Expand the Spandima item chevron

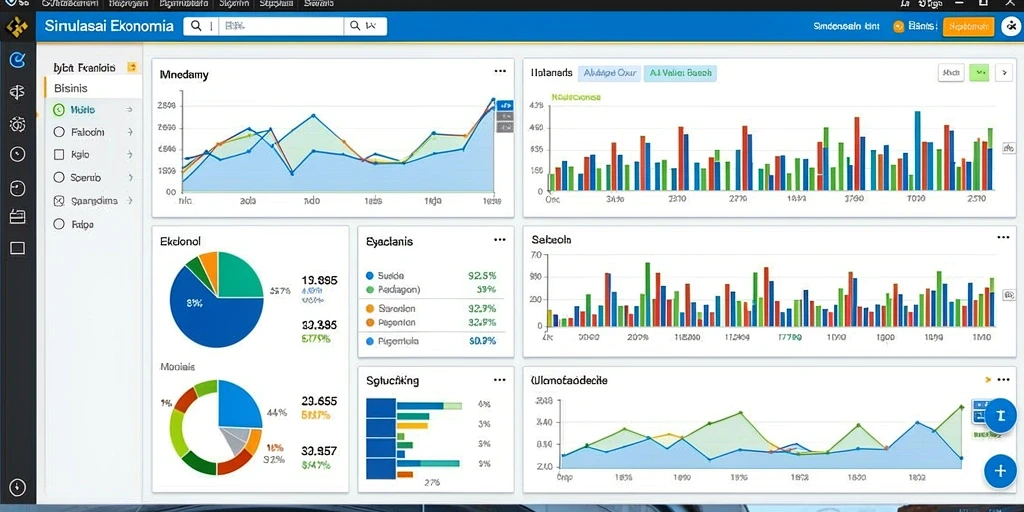[x=130, y=200]
